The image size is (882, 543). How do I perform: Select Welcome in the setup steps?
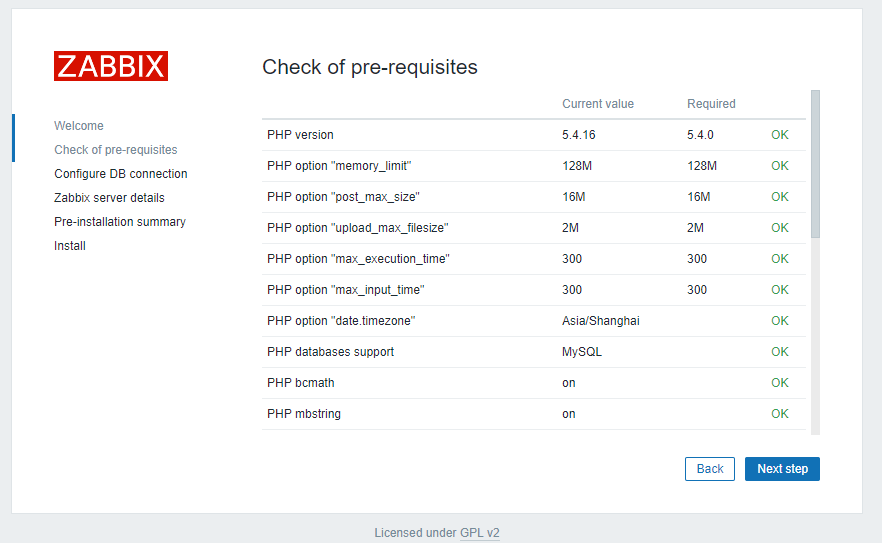(x=79, y=125)
